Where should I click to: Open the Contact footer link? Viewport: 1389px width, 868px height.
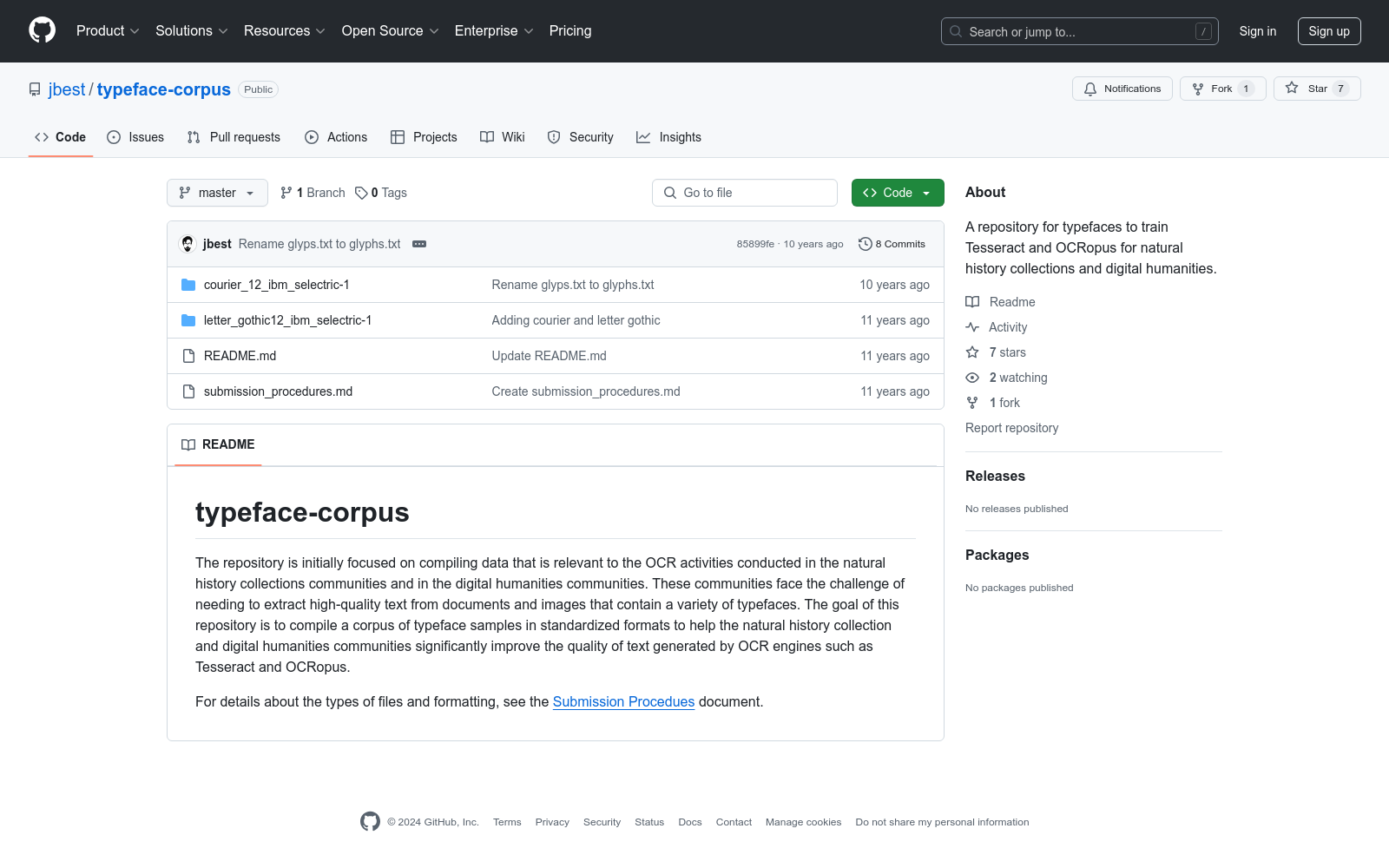(734, 822)
